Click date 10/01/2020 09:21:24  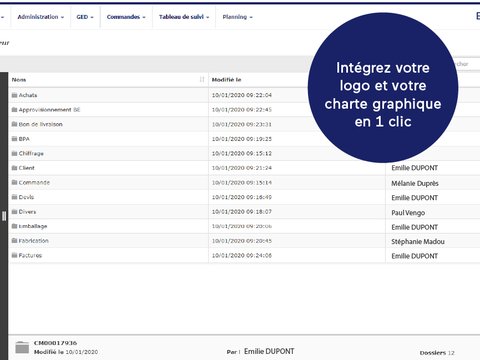[242, 168]
